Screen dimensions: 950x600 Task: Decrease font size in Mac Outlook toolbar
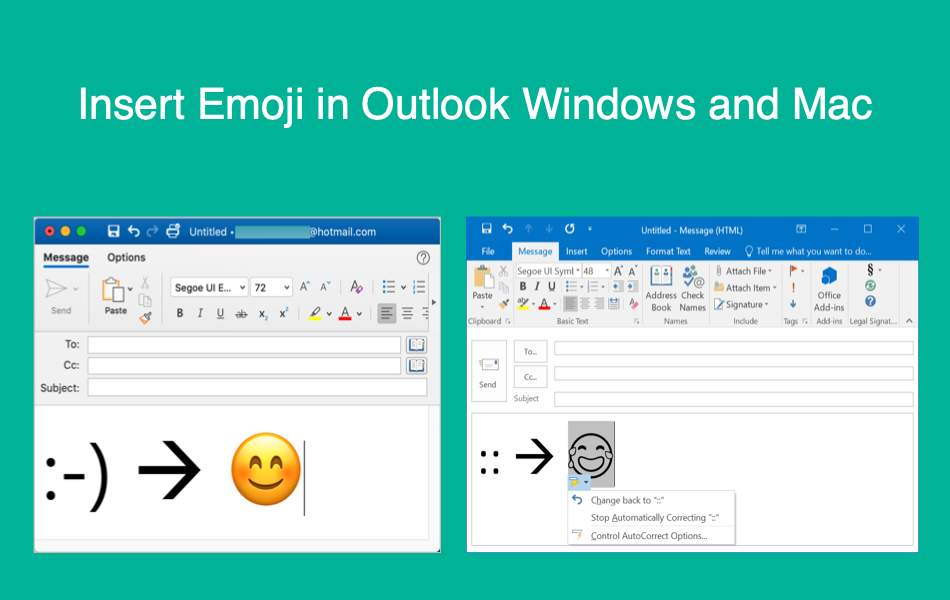click(325, 287)
